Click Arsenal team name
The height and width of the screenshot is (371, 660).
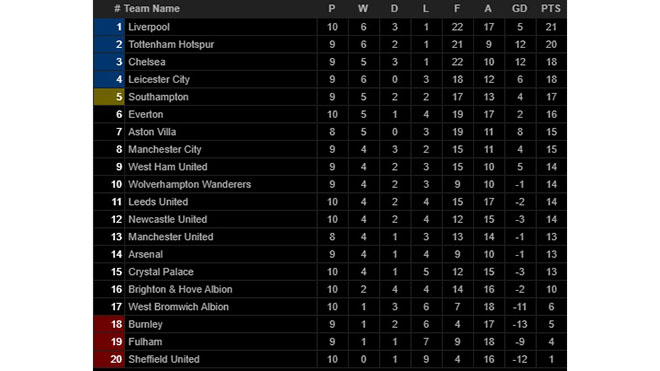pos(145,254)
